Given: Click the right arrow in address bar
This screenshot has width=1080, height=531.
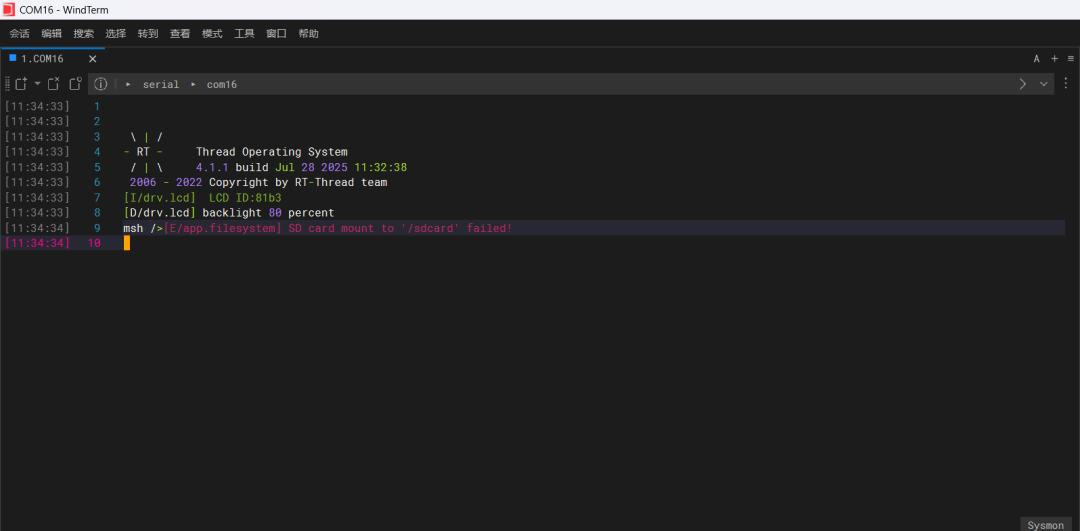Looking at the screenshot, I should (1023, 84).
